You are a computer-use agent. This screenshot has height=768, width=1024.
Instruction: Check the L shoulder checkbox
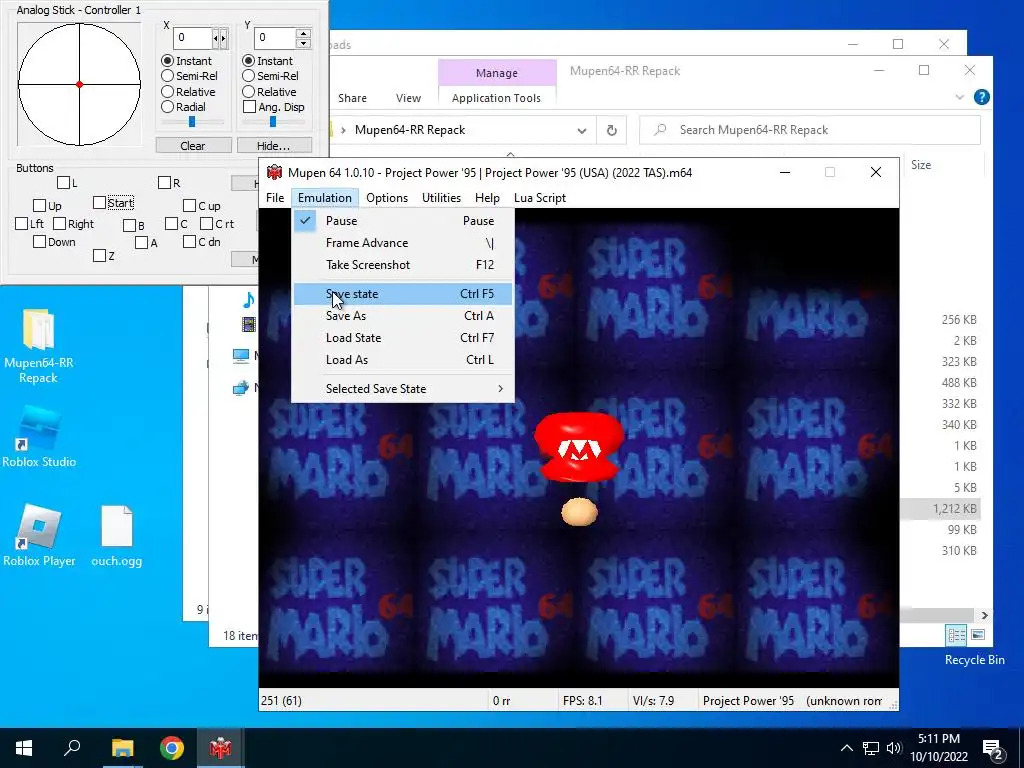(x=63, y=182)
